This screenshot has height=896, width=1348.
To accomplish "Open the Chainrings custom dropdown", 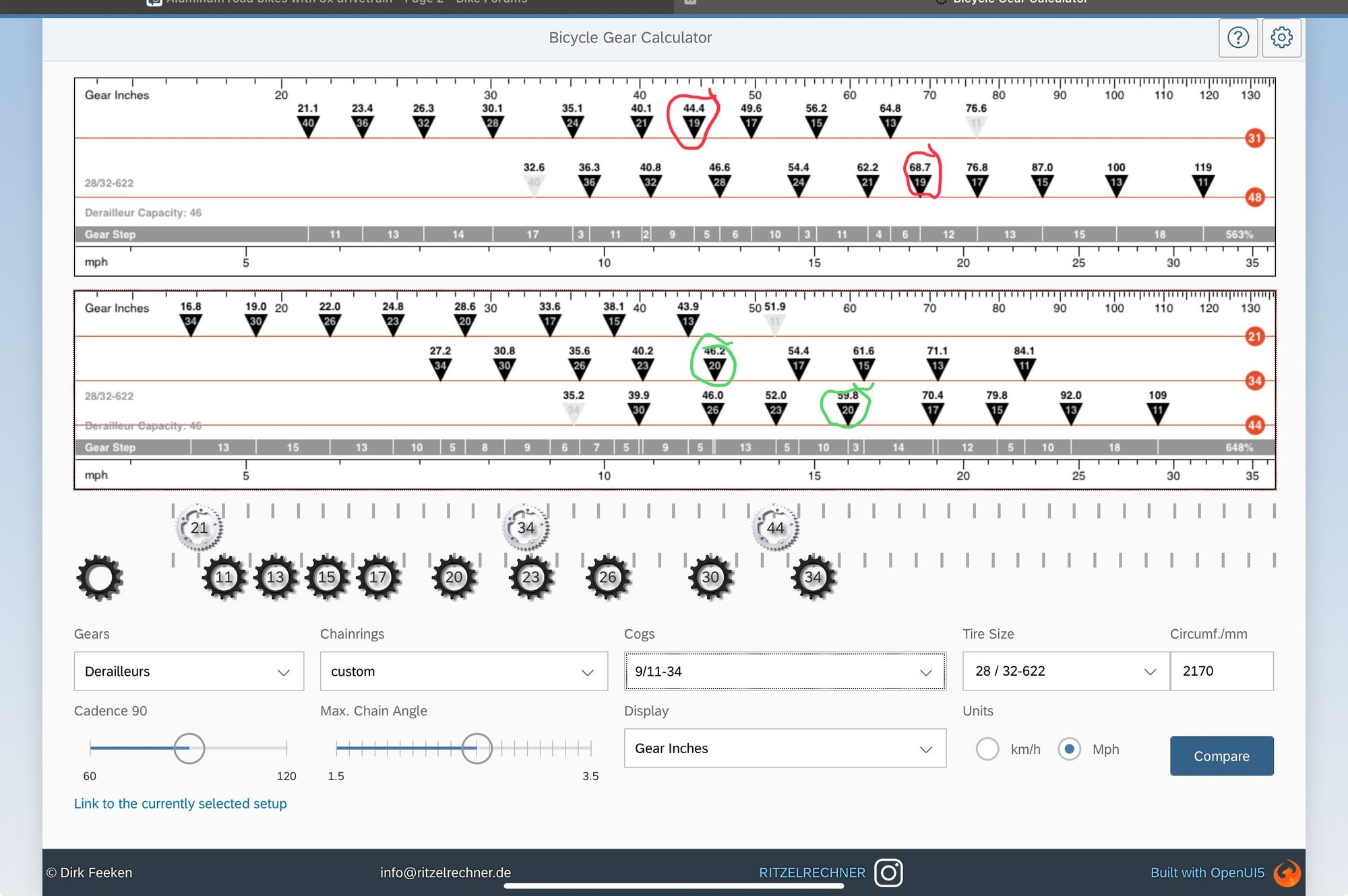I will pyautogui.click(x=463, y=671).
